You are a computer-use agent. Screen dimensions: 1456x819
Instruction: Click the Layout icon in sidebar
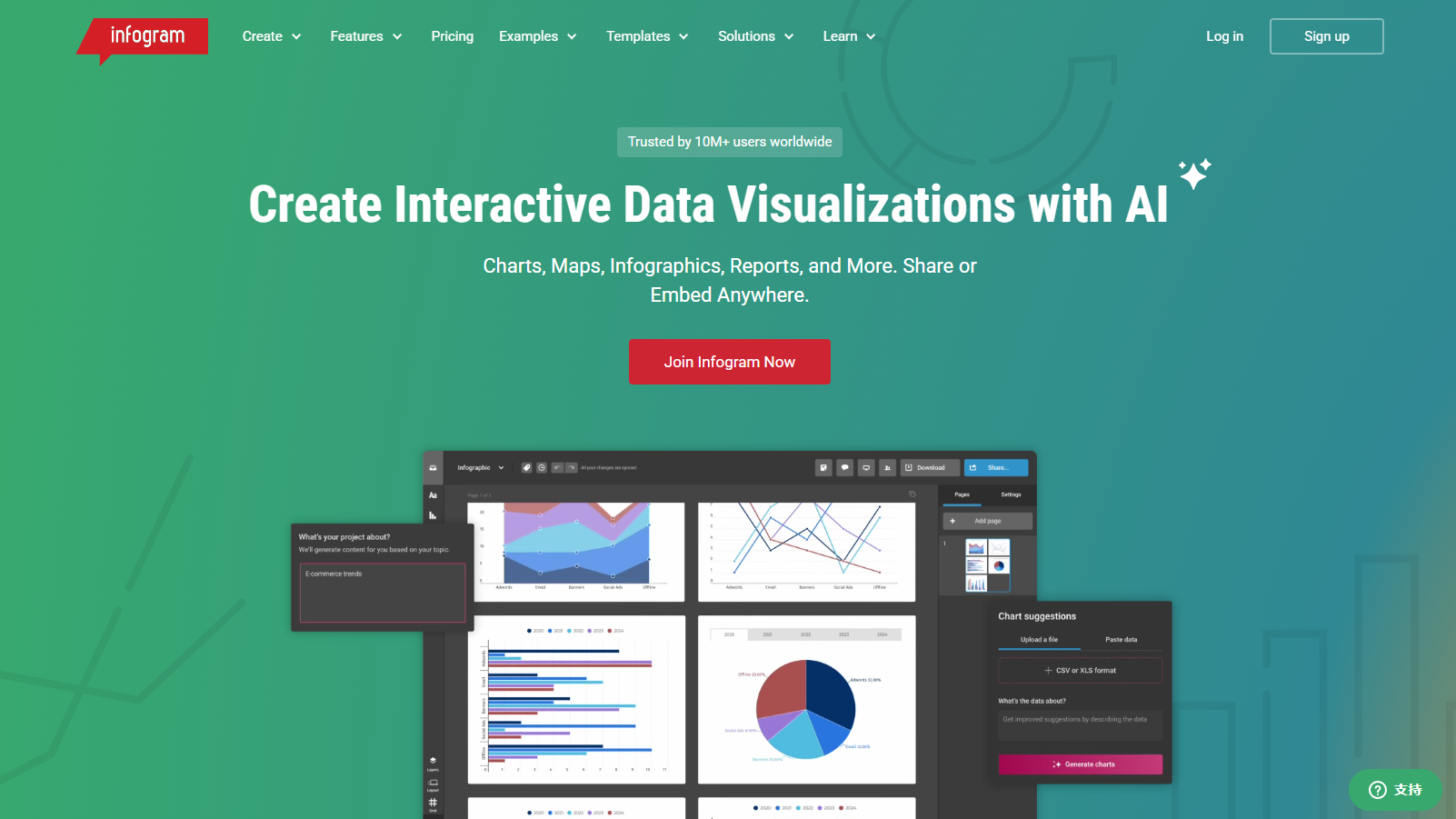click(434, 784)
